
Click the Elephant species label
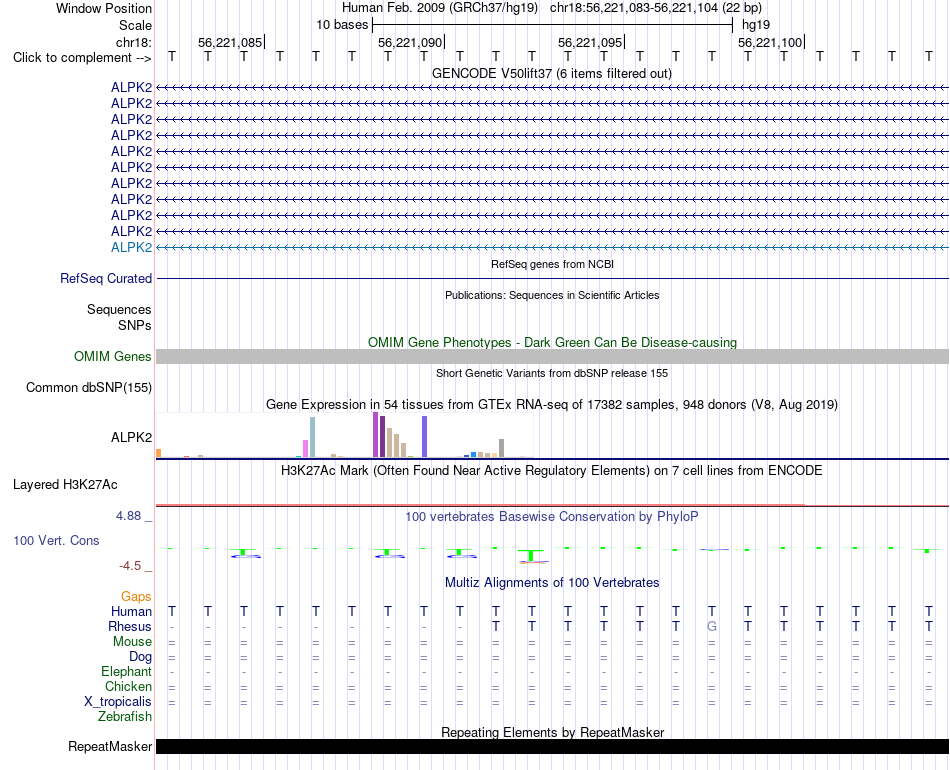click(126, 671)
